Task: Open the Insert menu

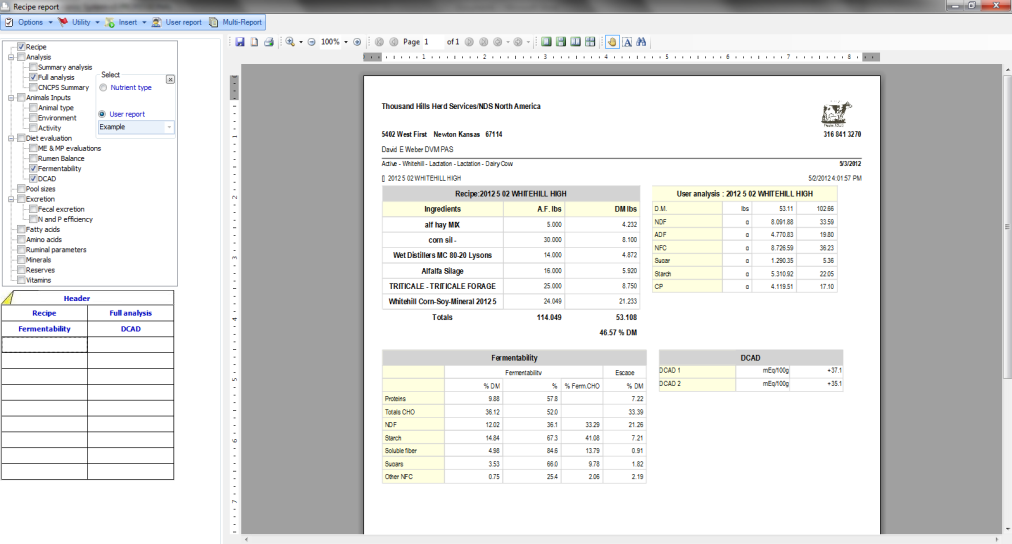Action: pyautogui.click(x=128, y=22)
